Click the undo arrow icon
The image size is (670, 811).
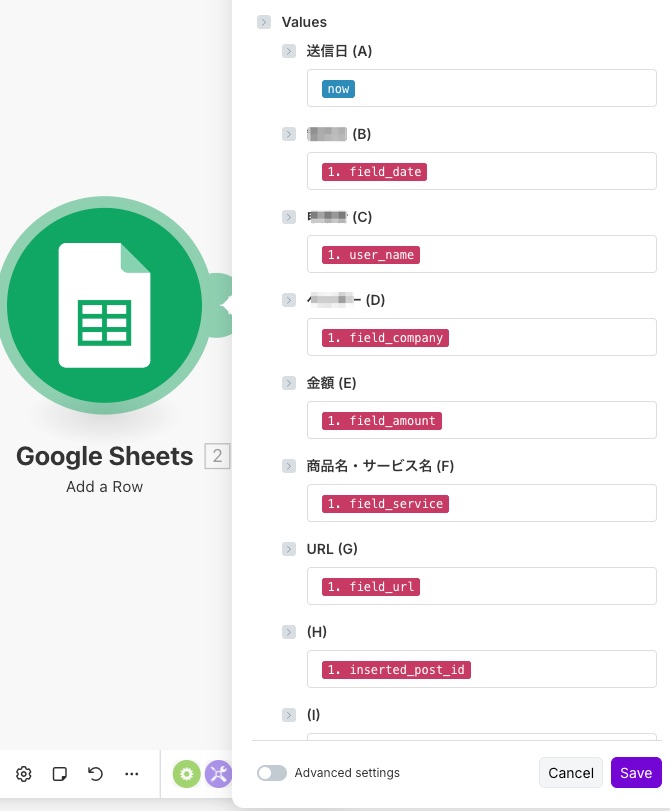pos(96,773)
